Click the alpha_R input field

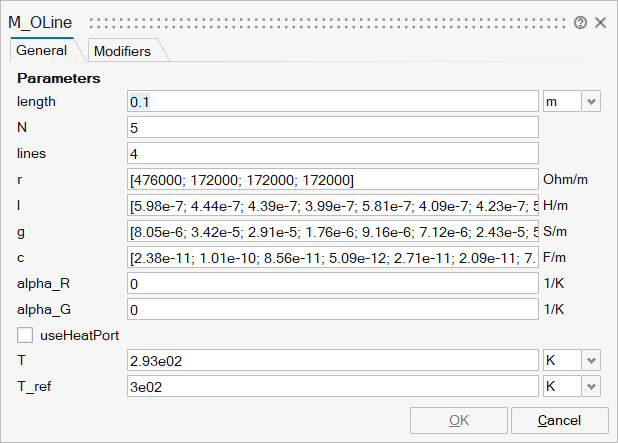[333, 283]
